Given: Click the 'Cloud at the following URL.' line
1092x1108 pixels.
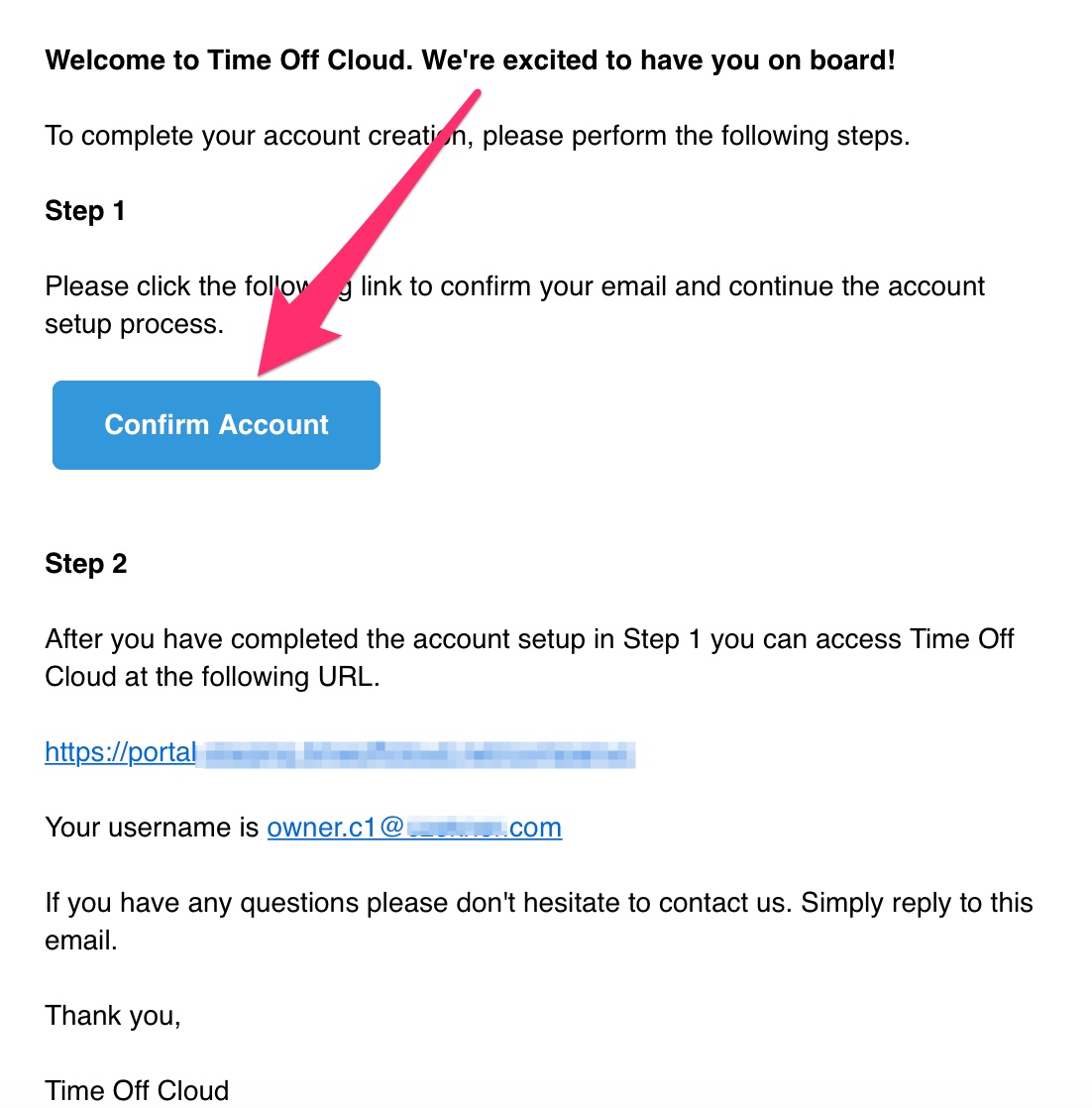Looking at the screenshot, I should coord(212,677).
